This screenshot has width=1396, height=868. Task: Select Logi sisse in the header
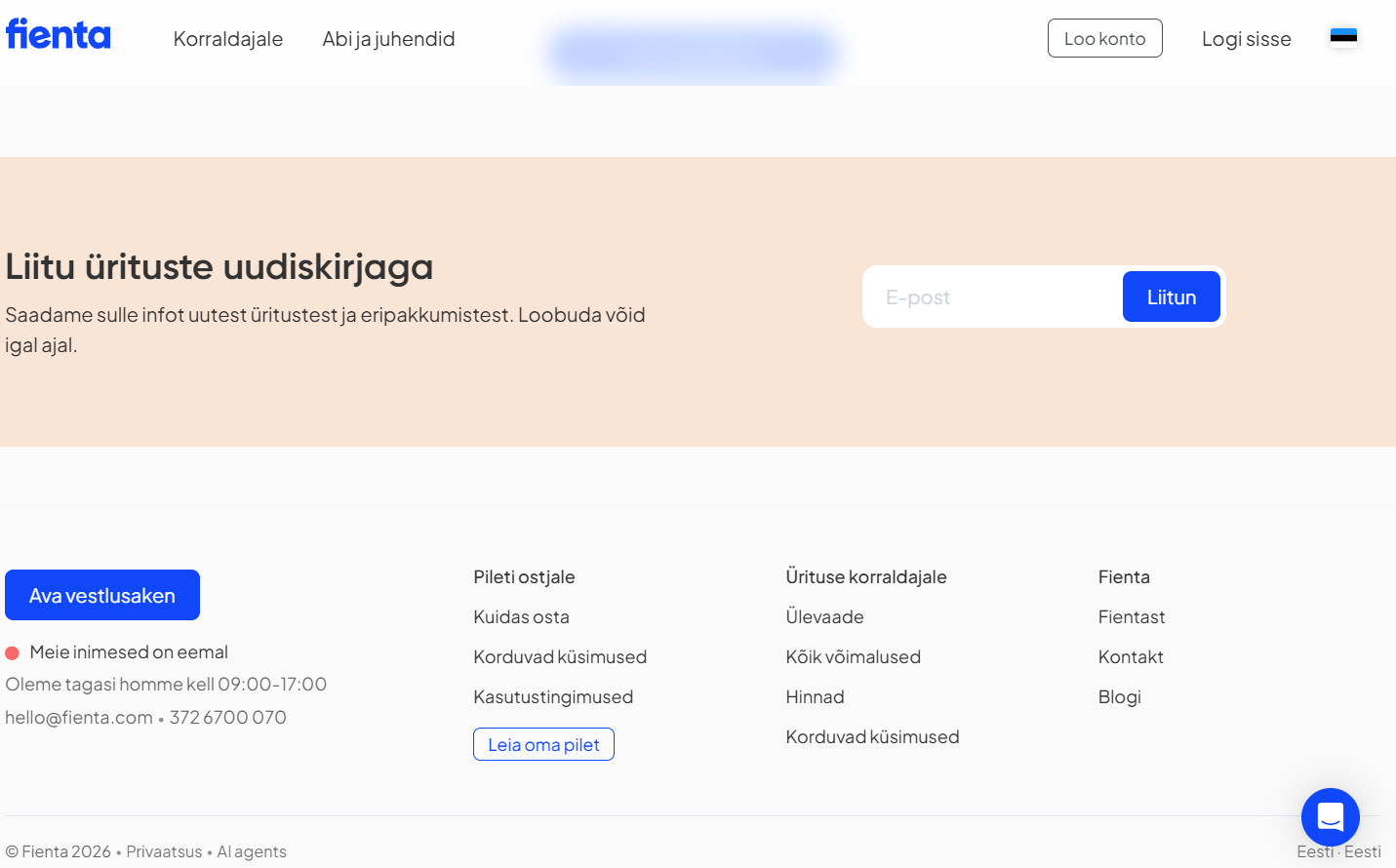click(x=1247, y=39)
